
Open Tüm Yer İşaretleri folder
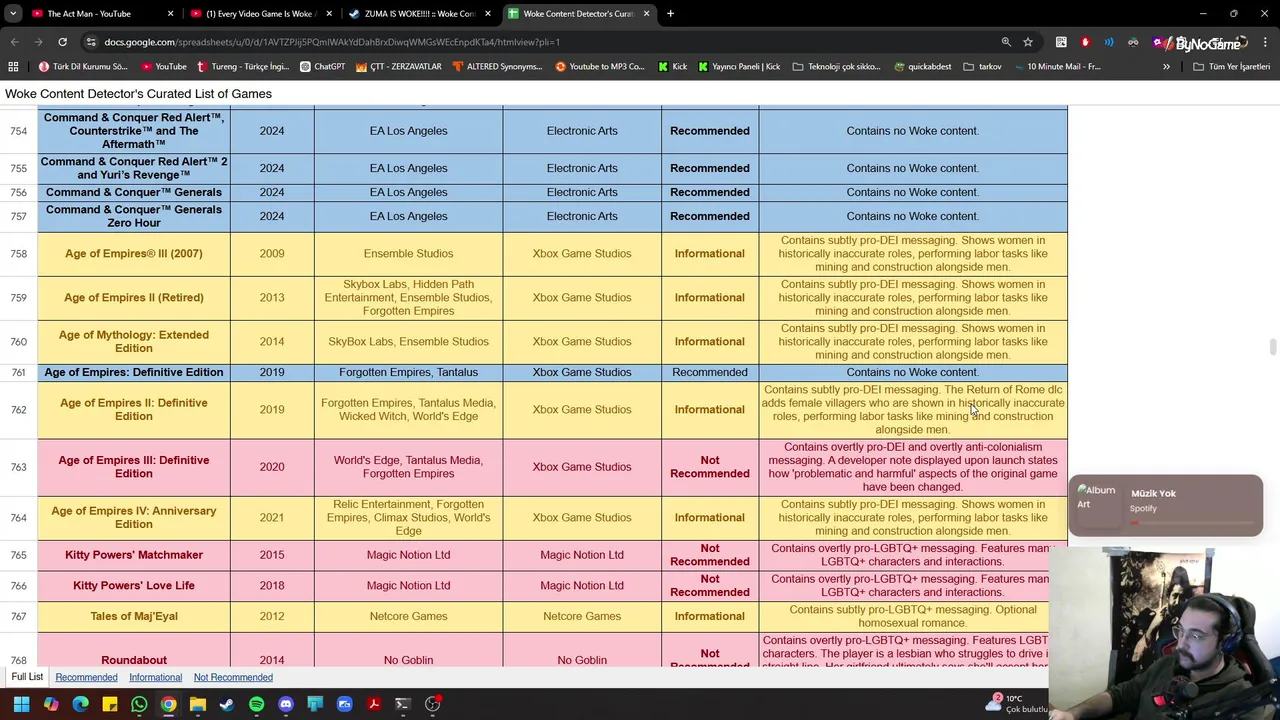(1232, 67)
